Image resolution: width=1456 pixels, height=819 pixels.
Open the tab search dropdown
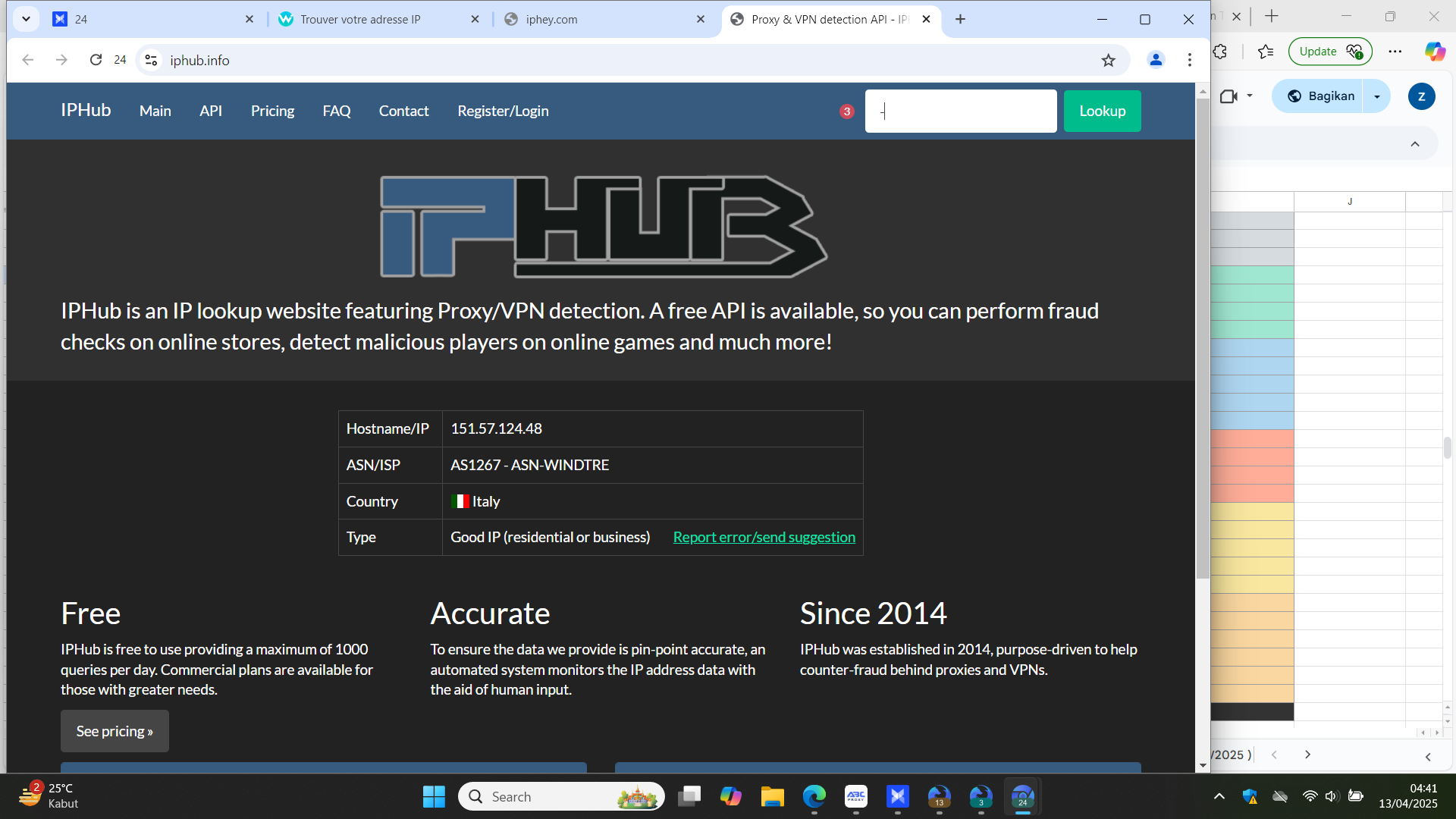click(26, 19)
